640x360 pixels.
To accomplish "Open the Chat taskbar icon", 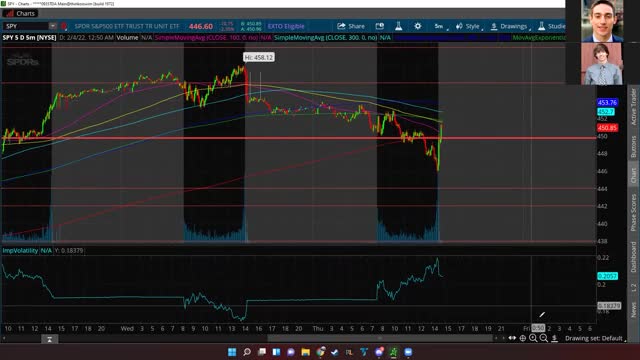I will 291,352.
